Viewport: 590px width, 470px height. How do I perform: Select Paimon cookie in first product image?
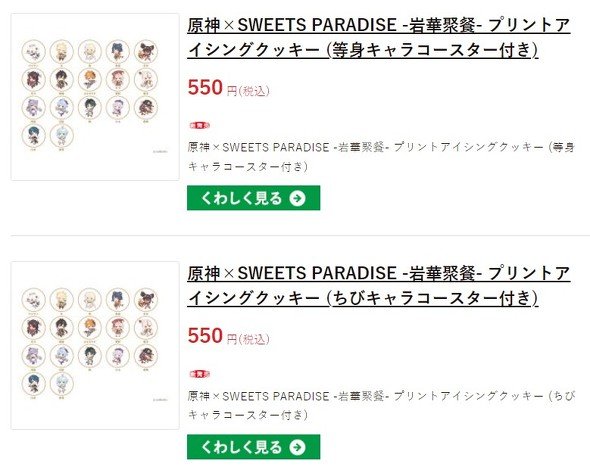tap(33, 52)
